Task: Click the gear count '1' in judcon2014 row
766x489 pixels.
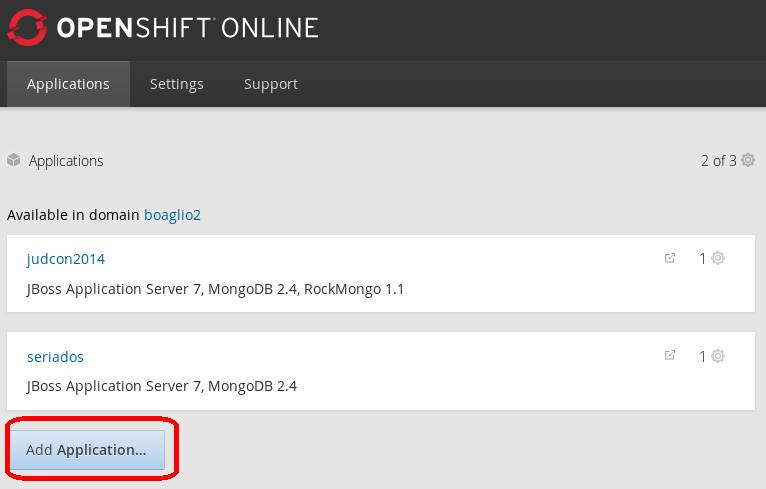Action: pos(703,259)
